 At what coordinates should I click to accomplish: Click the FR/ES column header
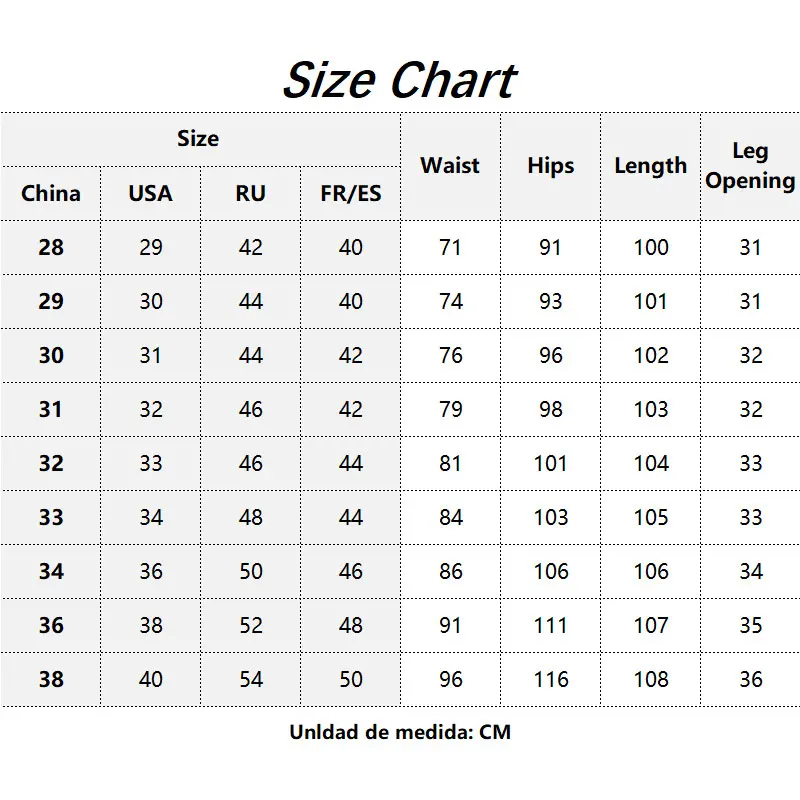(351, 193)
